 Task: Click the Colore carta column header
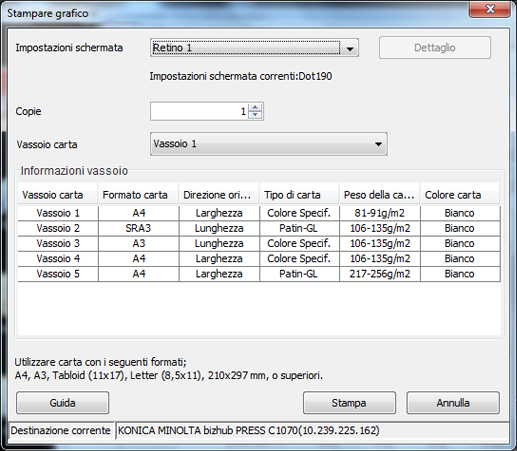tap(460, 195)
